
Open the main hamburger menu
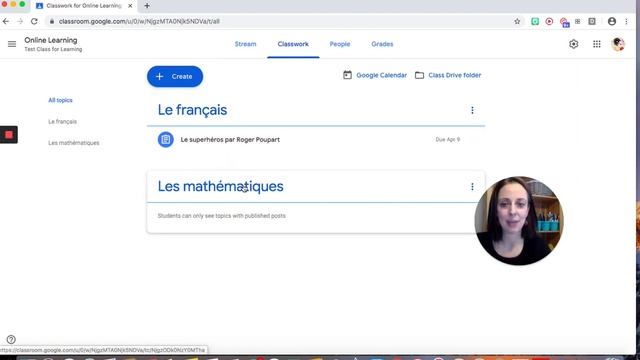tap(12, 44)
